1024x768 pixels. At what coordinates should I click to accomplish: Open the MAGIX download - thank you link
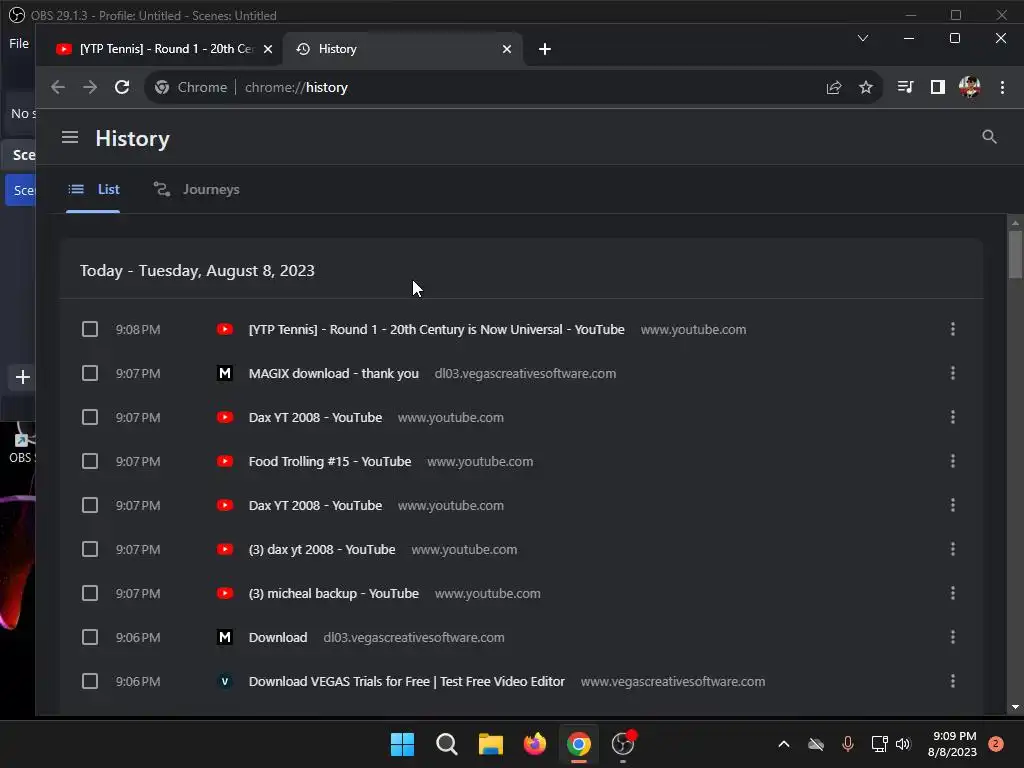click(x=334, y=374)
